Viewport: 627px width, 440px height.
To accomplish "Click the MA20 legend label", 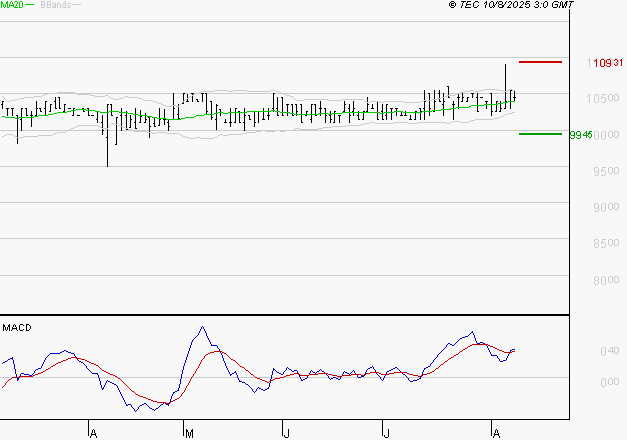I will pos(11,6).
